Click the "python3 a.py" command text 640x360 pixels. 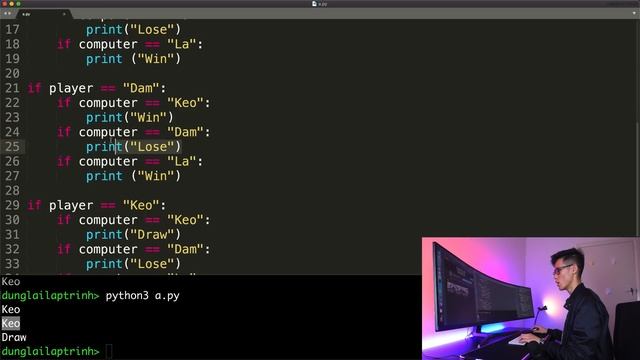[x=142, y=296]
